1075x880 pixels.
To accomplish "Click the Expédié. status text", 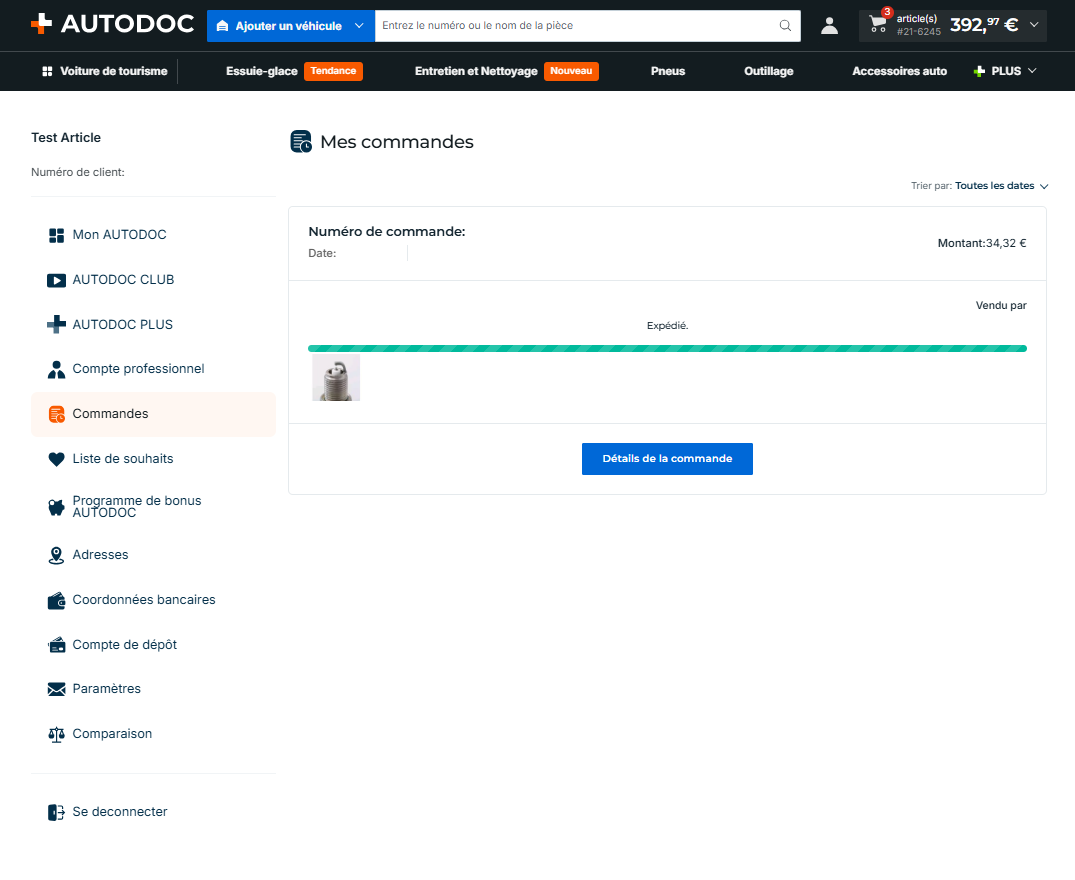I will click(667, 326).
